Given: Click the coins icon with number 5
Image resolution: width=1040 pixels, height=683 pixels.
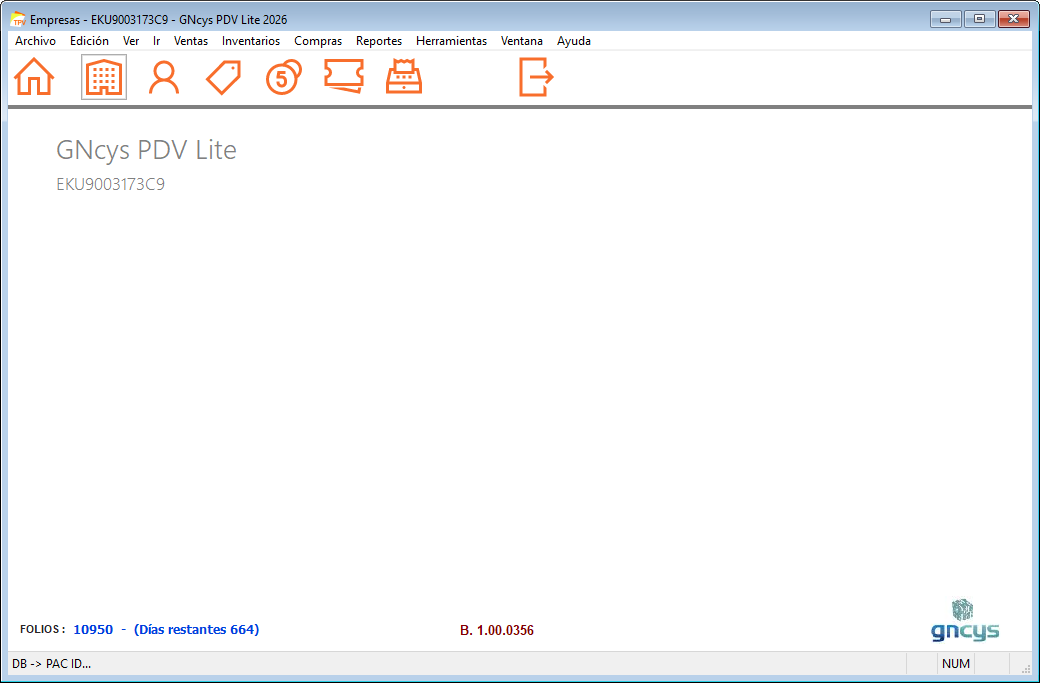Looking at the screenshot, I should click(284, 78).
